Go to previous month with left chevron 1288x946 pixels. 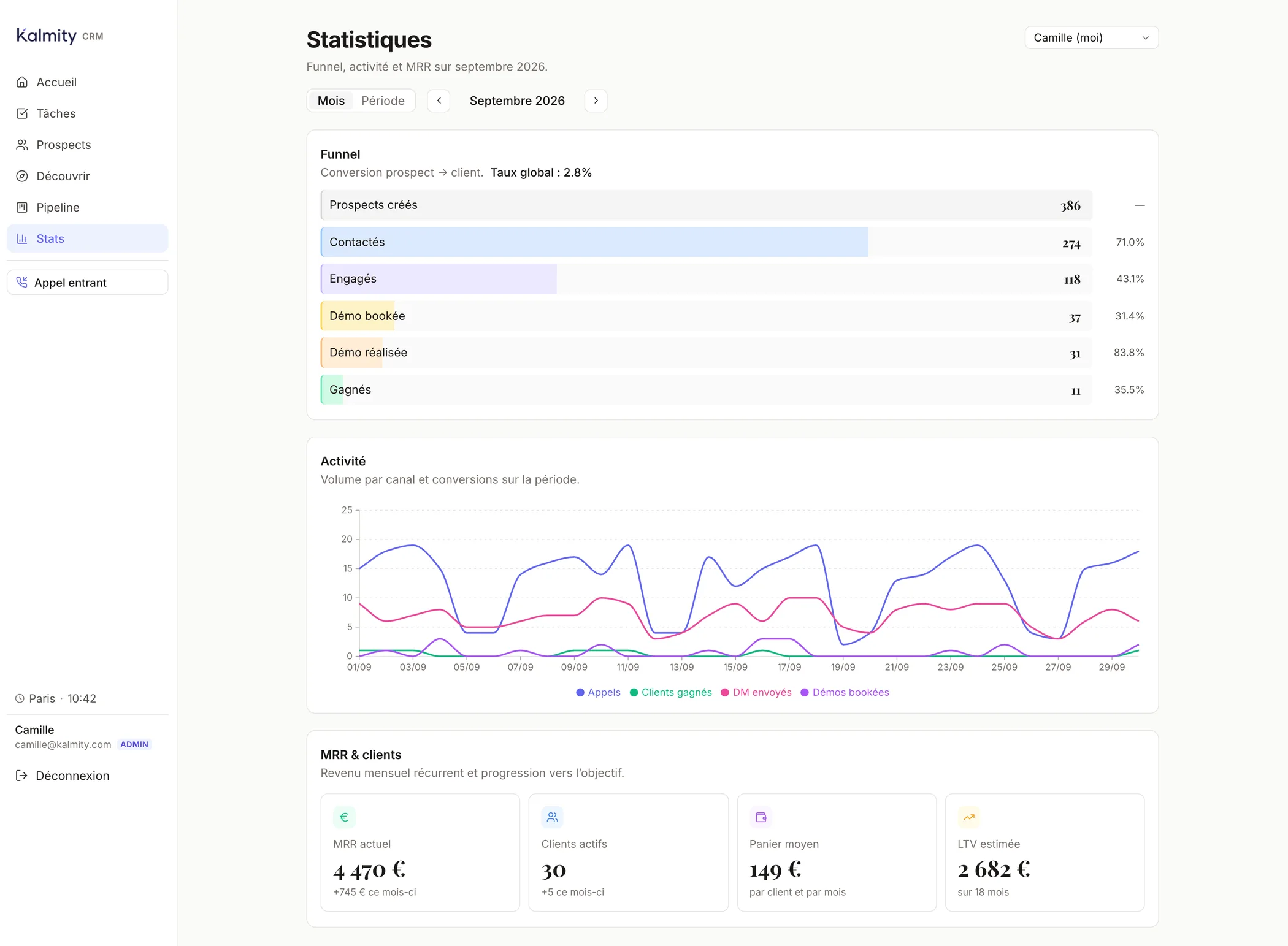coord(439,101)
